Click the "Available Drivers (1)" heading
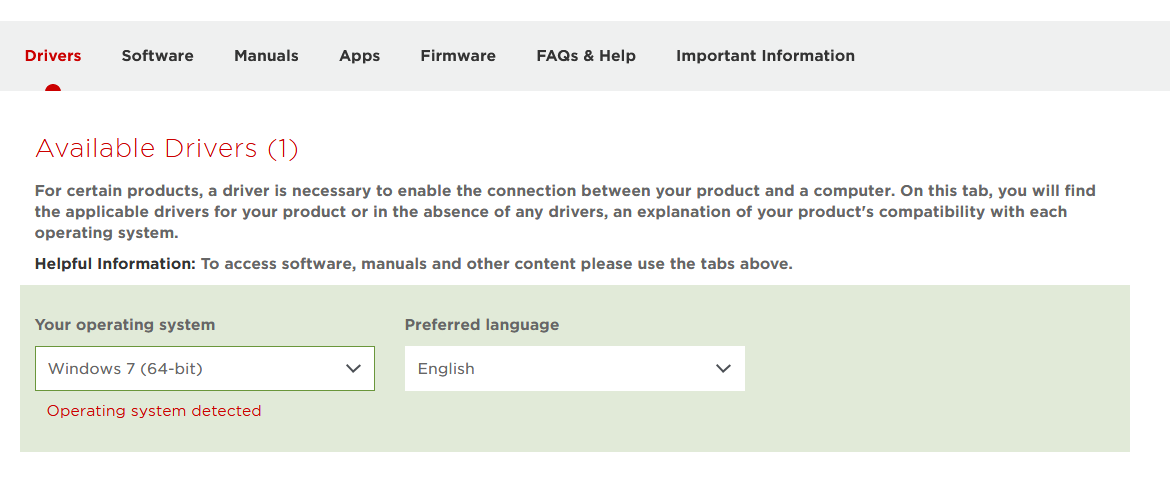1170x479 pixels. (x=167, y=149)
